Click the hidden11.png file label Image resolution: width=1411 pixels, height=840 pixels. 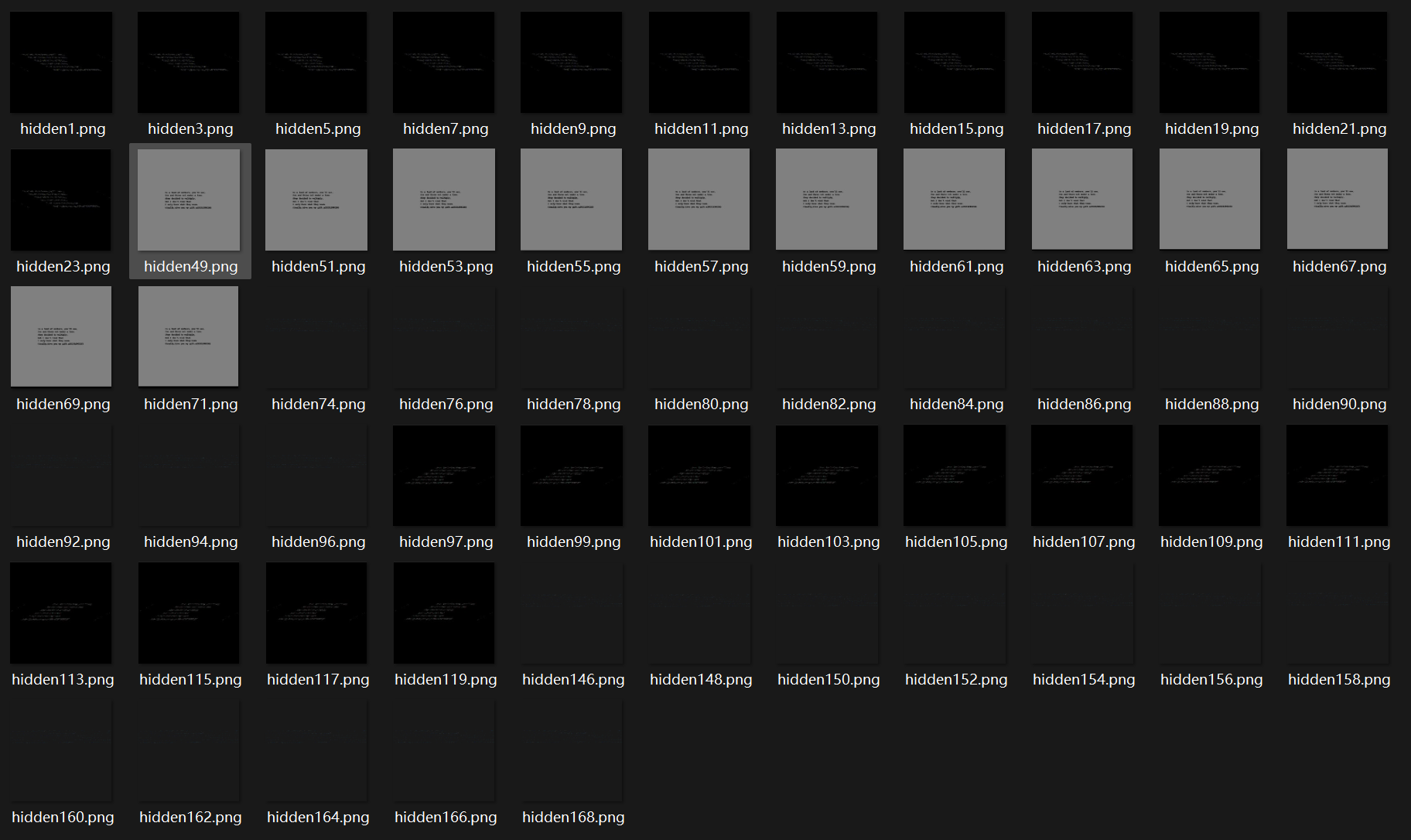pos(701,129)
